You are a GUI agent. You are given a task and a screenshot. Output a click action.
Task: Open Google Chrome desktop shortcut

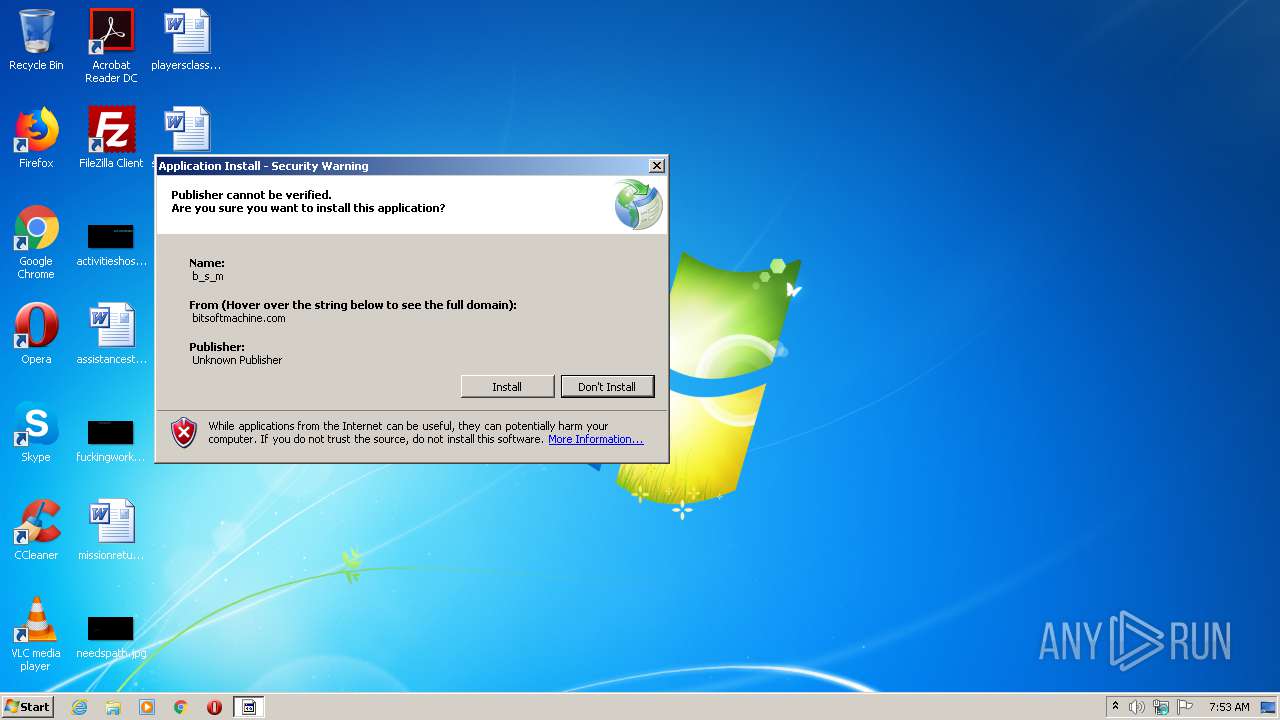click(x=36, y=242)
